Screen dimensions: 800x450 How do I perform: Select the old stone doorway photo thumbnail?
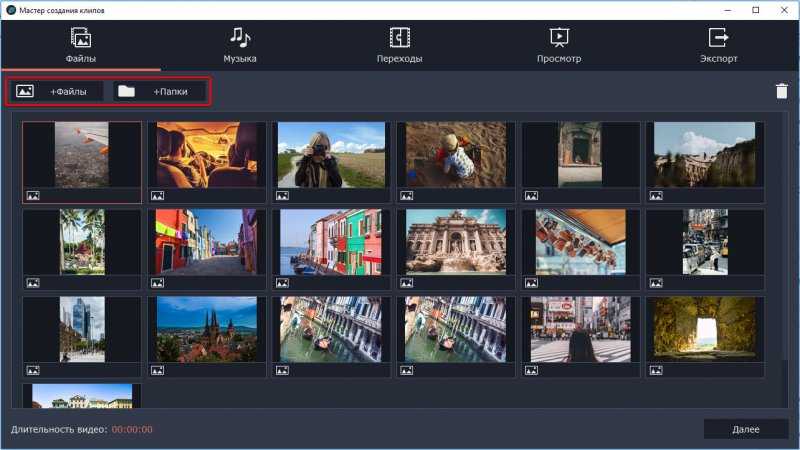(580, 155)
